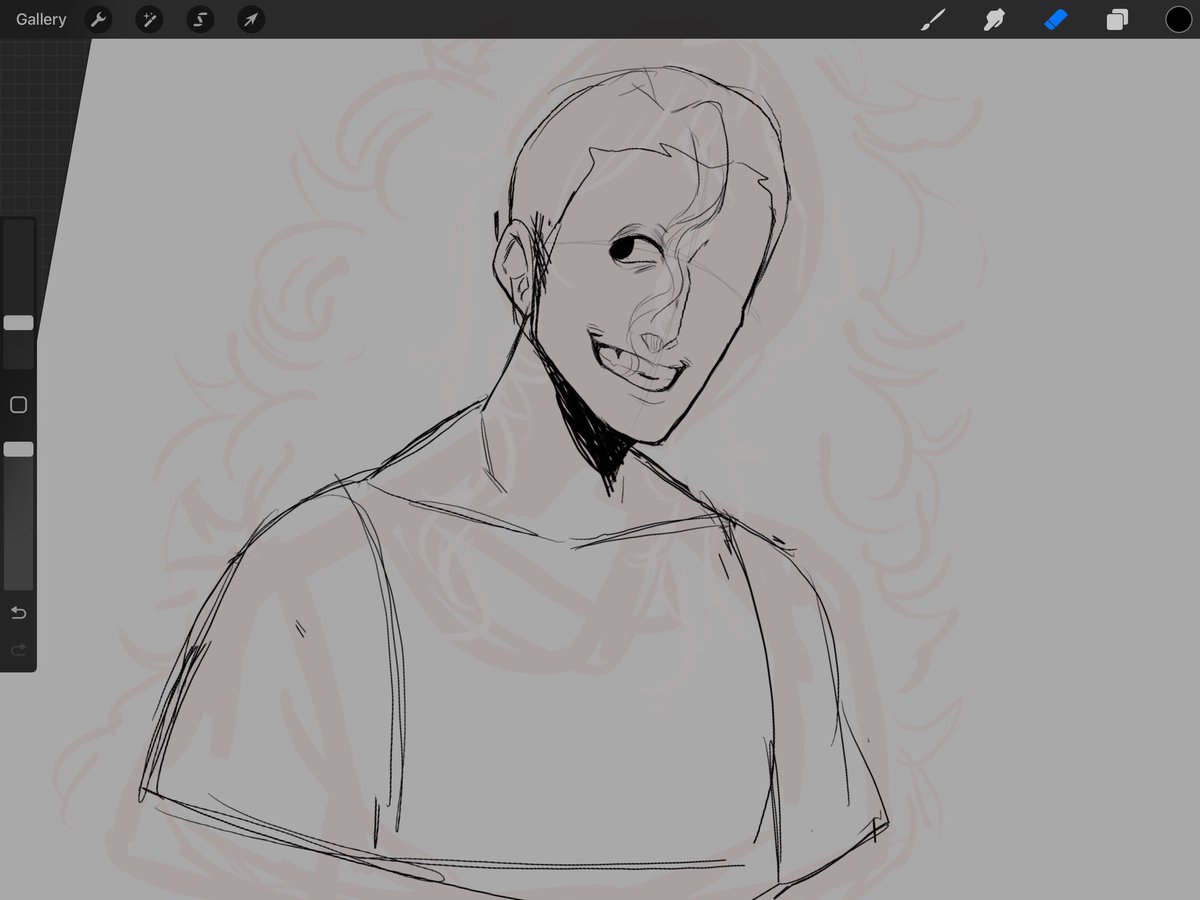Screen dimensions: 1200x900
Task: Click the brush size slider handle
Action: pyautogui.click(x=18, y=323)
